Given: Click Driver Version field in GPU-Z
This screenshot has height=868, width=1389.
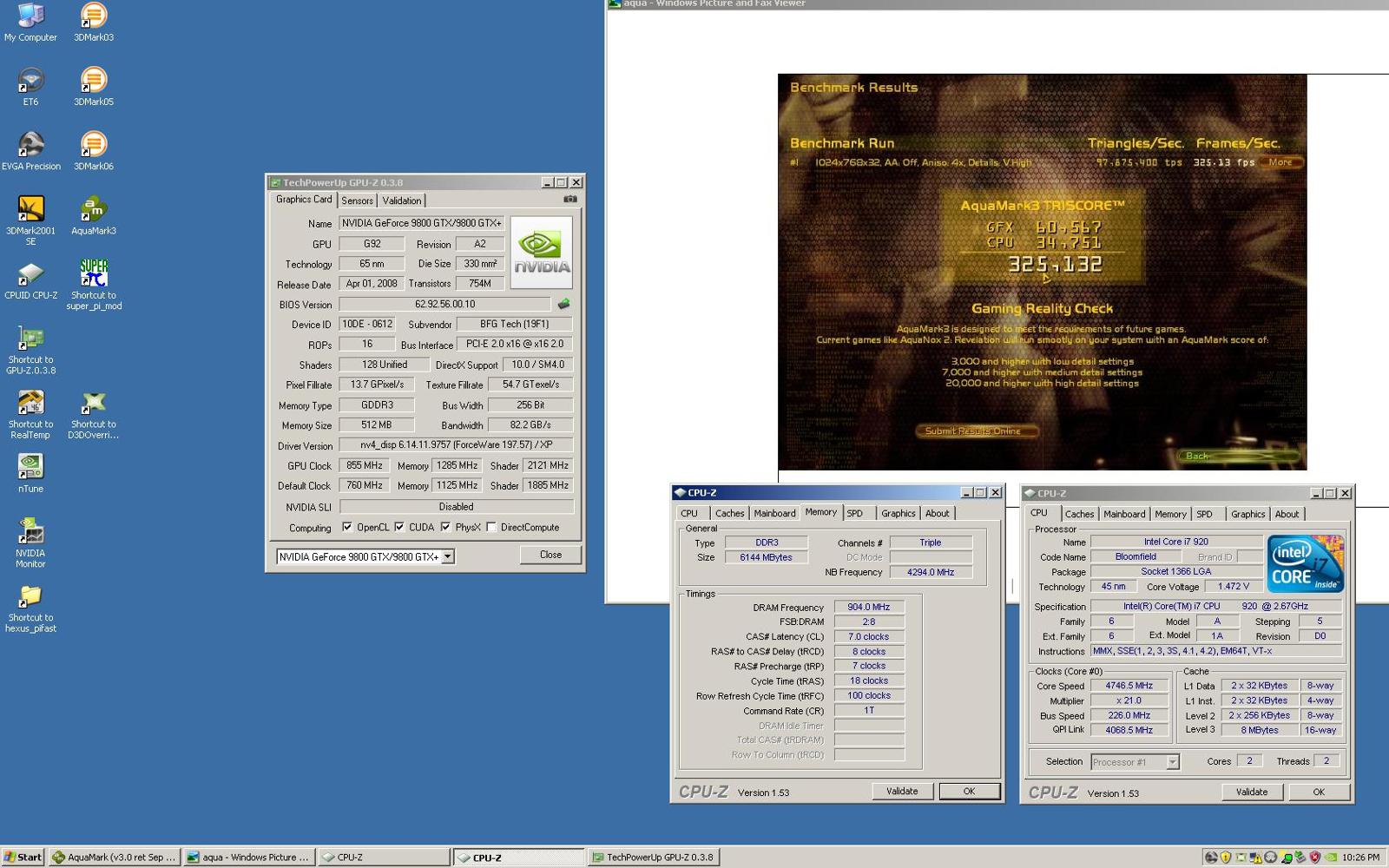Looking at the screenshot, I should click(456, 445).
